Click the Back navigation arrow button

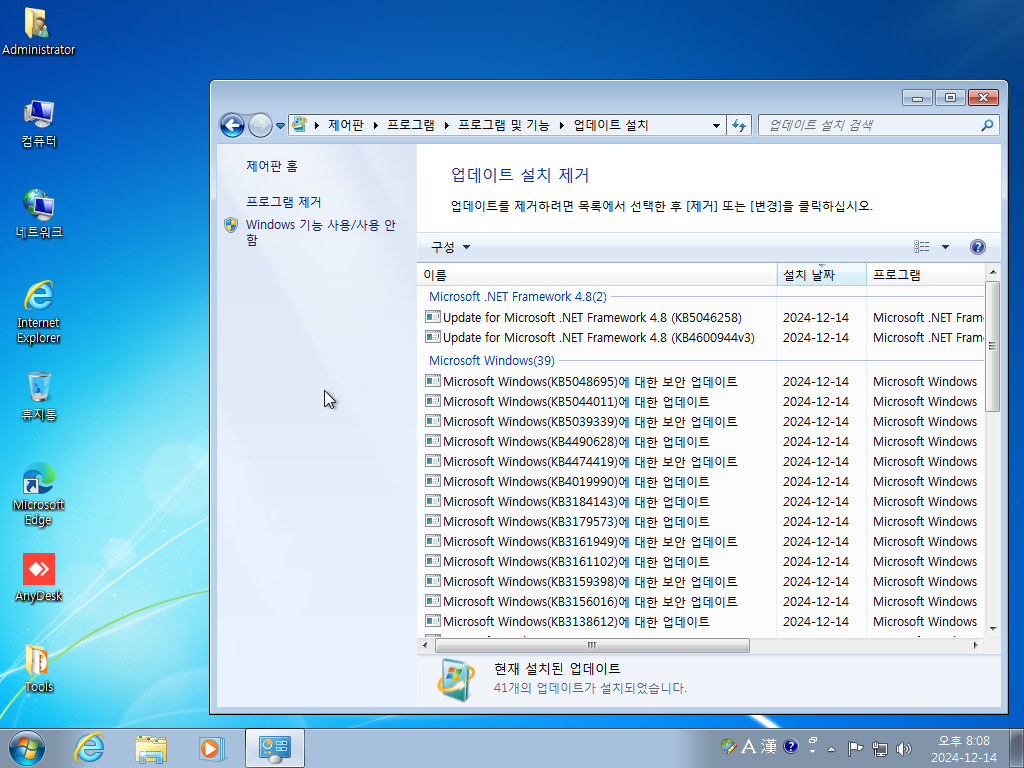pyautogui.click(x=232, y=125)
